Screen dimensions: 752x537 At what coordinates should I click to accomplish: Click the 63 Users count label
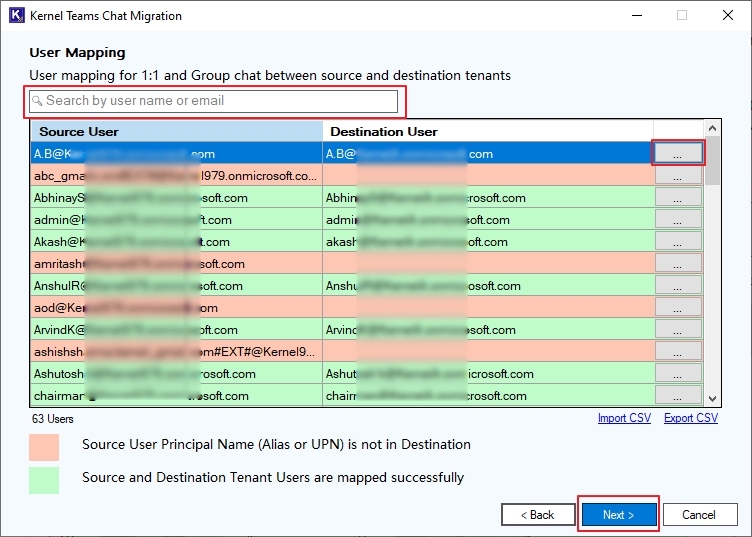53,419
